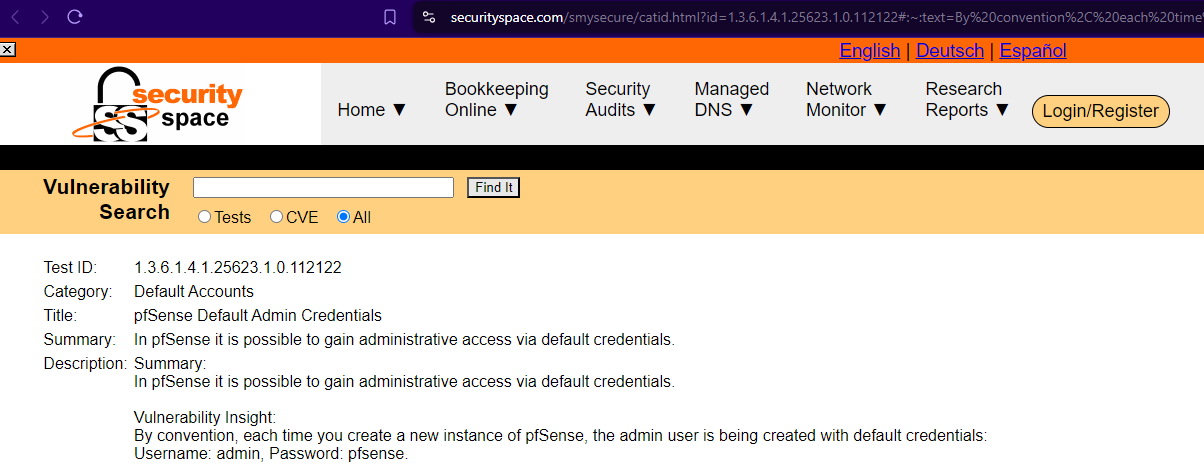This screenshot has height=474, width=1204.
Task: Expand the Bookkeeping Online dropdown
Action: tap(496, 100)
